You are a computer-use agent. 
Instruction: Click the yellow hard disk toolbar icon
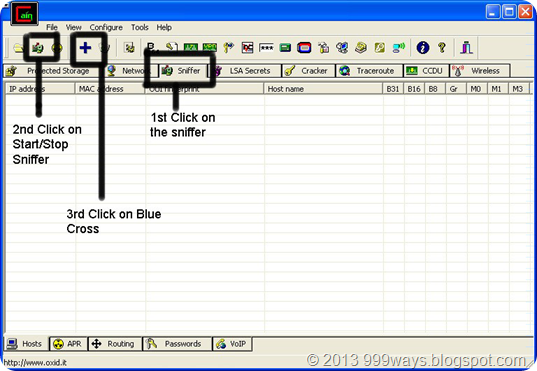[361, 48]
